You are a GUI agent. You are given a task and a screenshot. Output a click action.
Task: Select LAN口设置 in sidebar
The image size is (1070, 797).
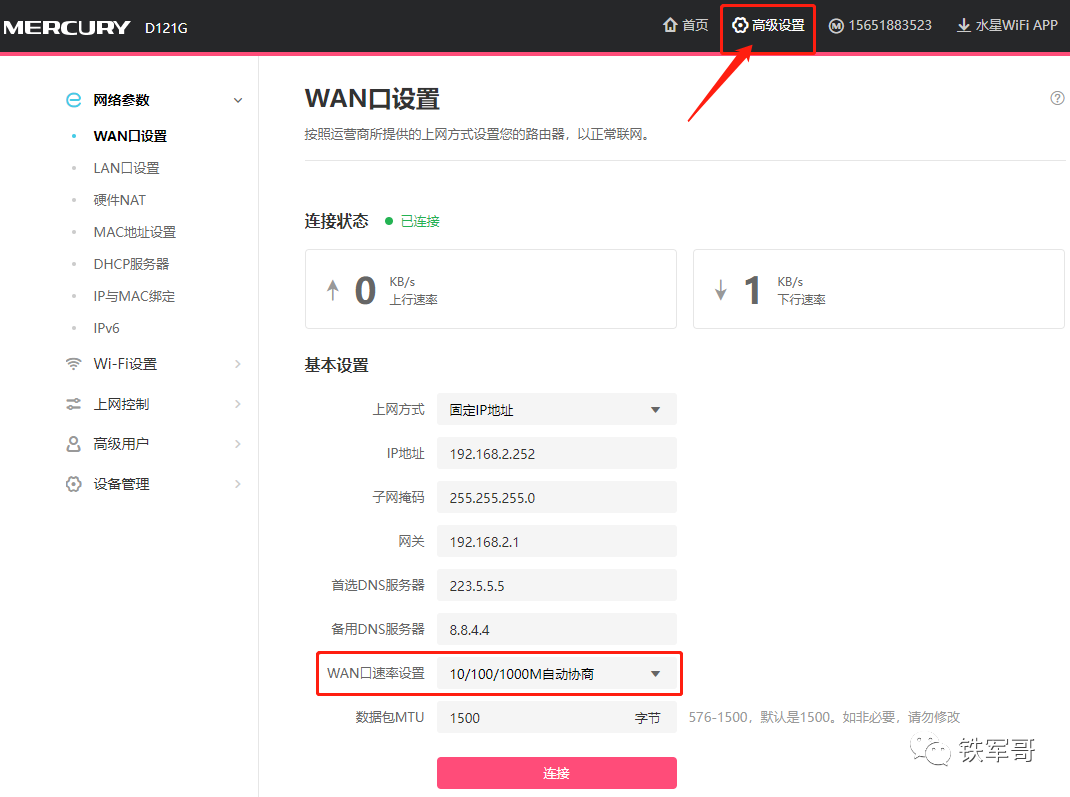click(x=126, y=168)
